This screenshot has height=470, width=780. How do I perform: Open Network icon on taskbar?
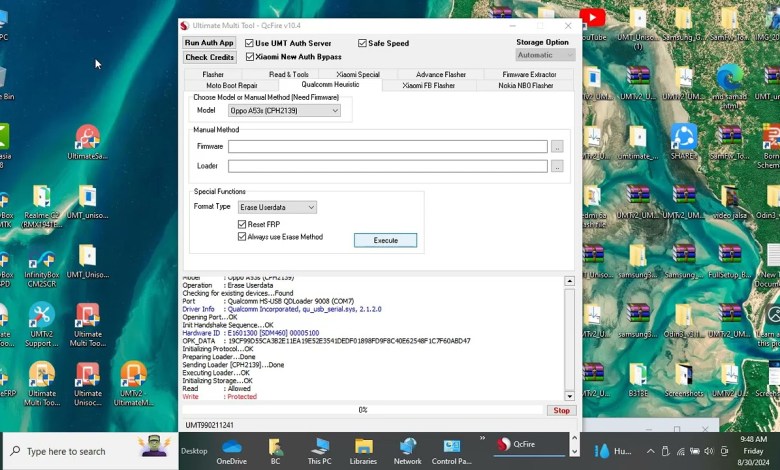coord(407,449)
